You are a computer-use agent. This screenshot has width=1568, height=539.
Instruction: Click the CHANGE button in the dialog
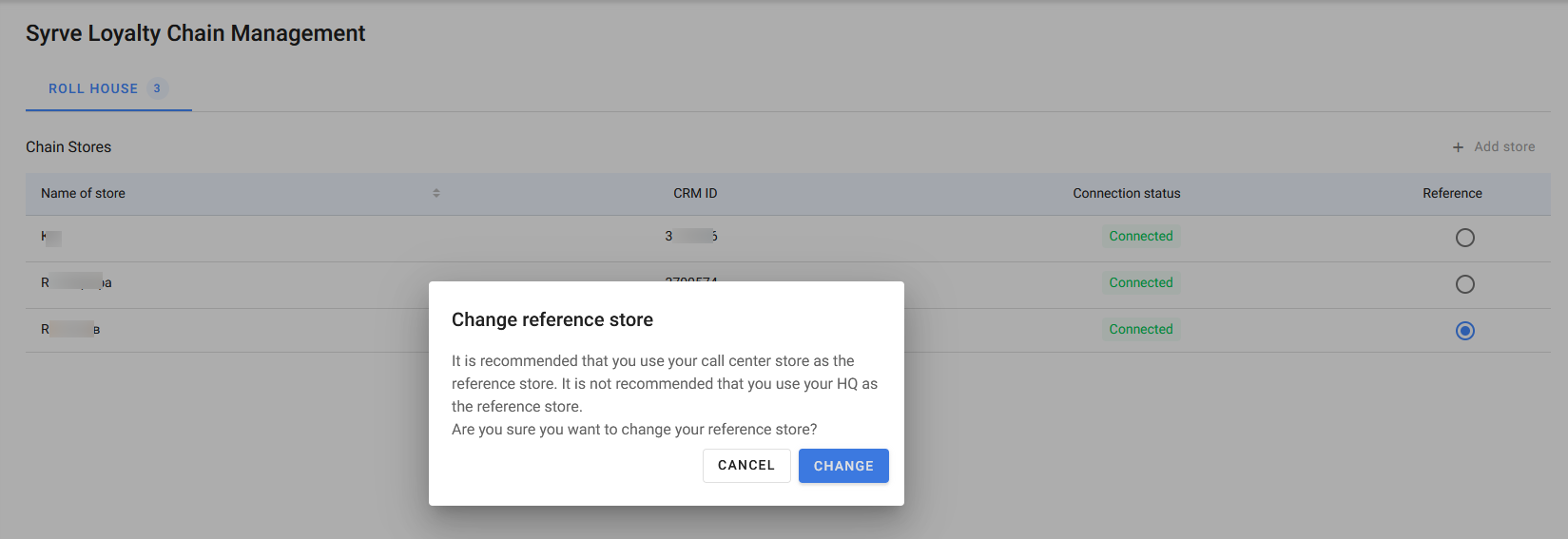842,466
